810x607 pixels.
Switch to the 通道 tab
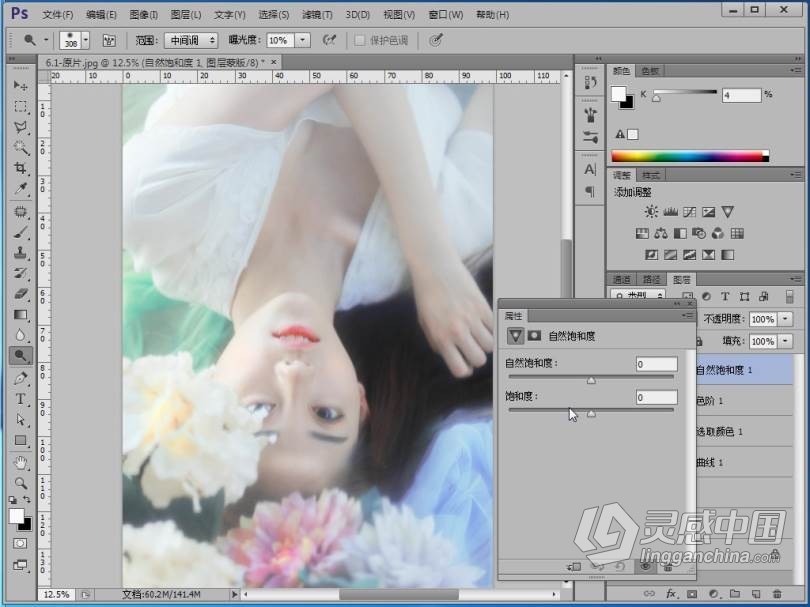(x=621, y=279)
